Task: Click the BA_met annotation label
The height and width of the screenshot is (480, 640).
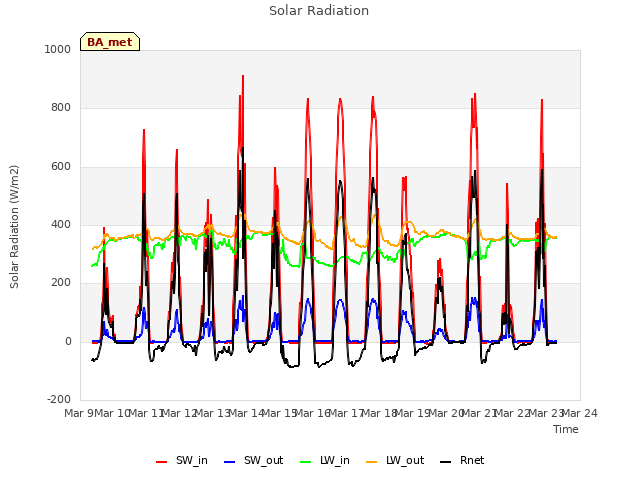Action: [x=110, y=42]
